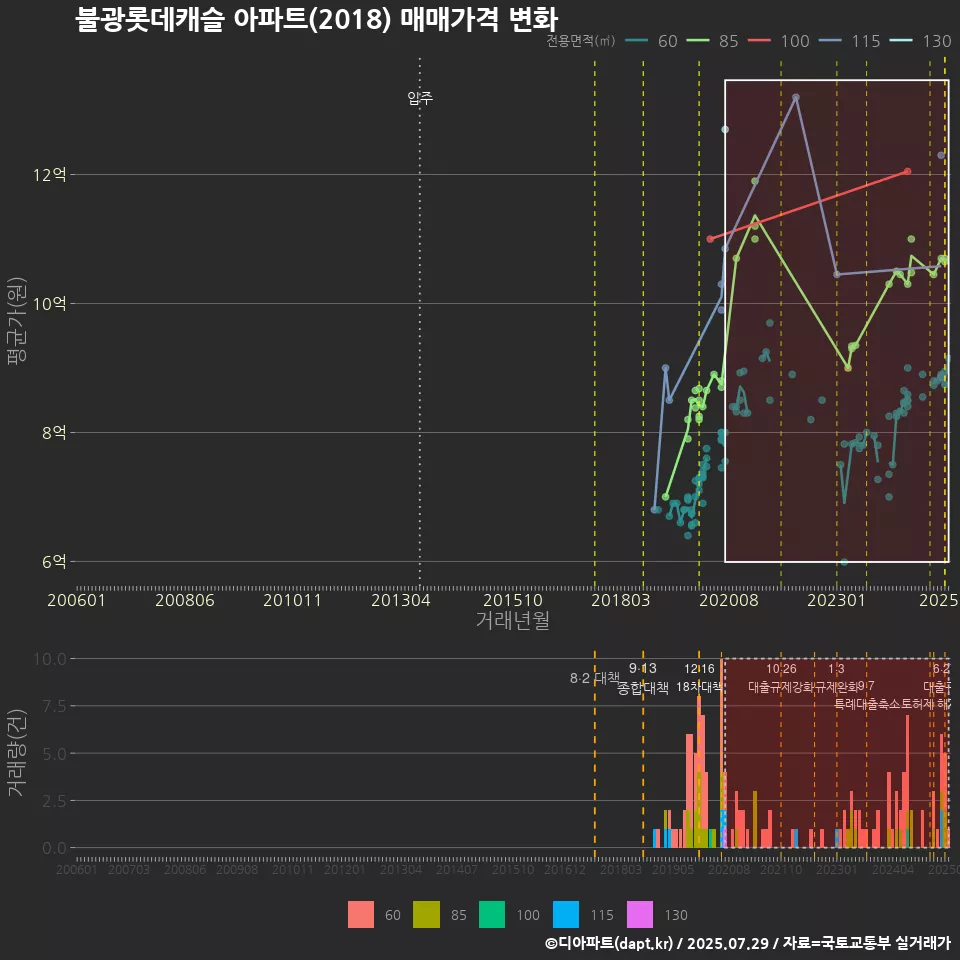Screen dimensions: 960x960
Task: Click 200806 on the price chart x-axis
Action: point(185,600)
